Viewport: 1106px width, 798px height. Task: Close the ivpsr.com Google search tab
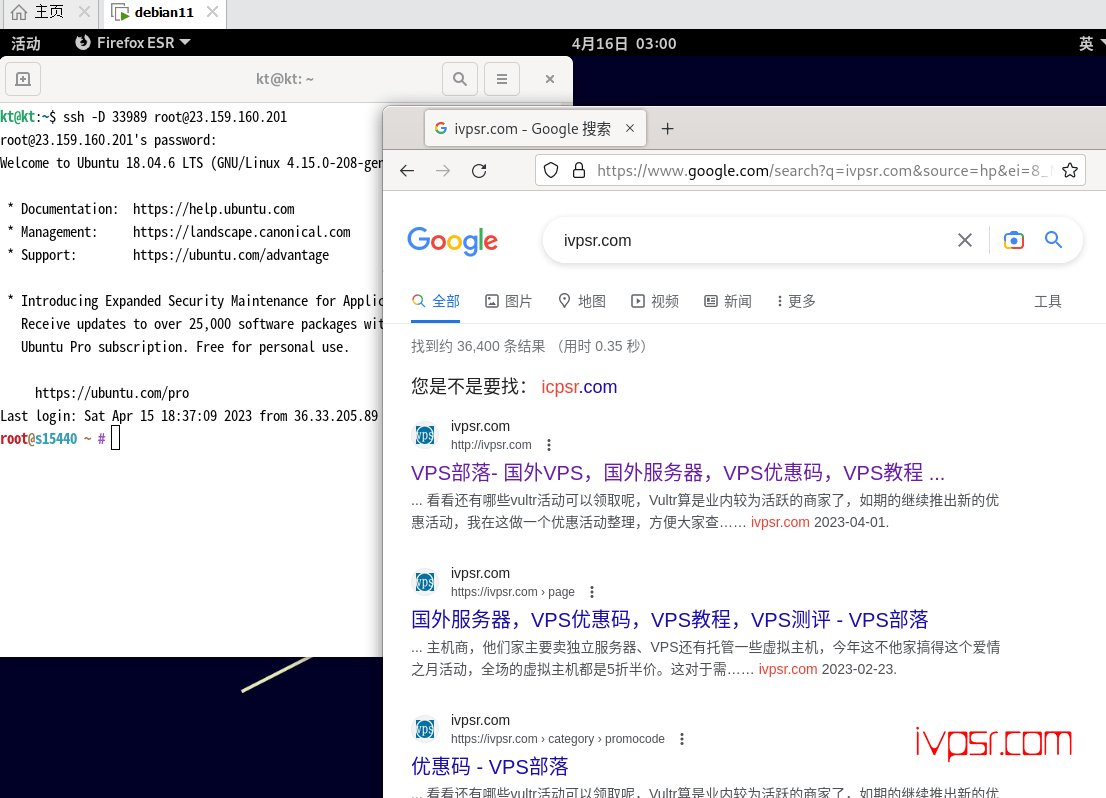(x=630, y=128)
